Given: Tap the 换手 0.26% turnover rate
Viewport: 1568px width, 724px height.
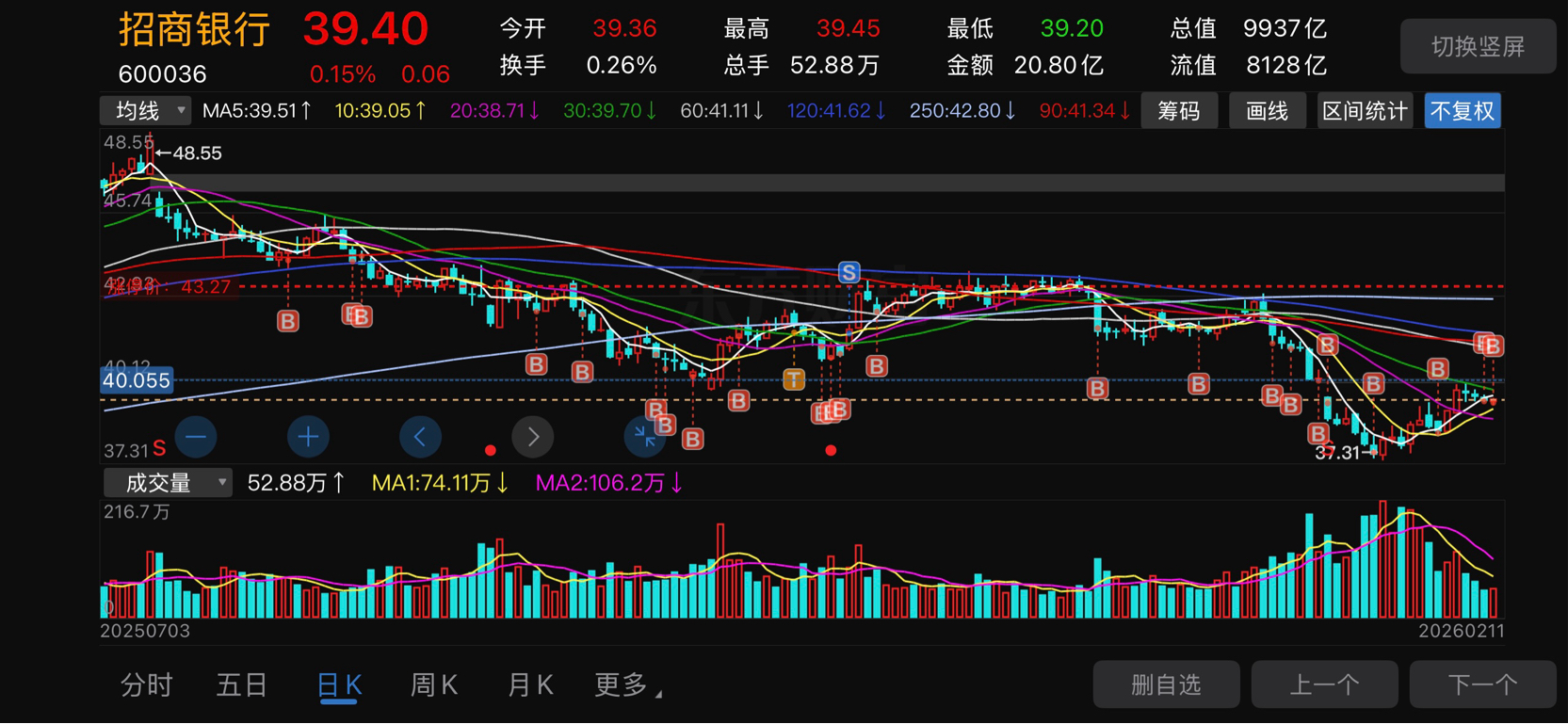Looking at the screenshot, I should coord(578,66).
